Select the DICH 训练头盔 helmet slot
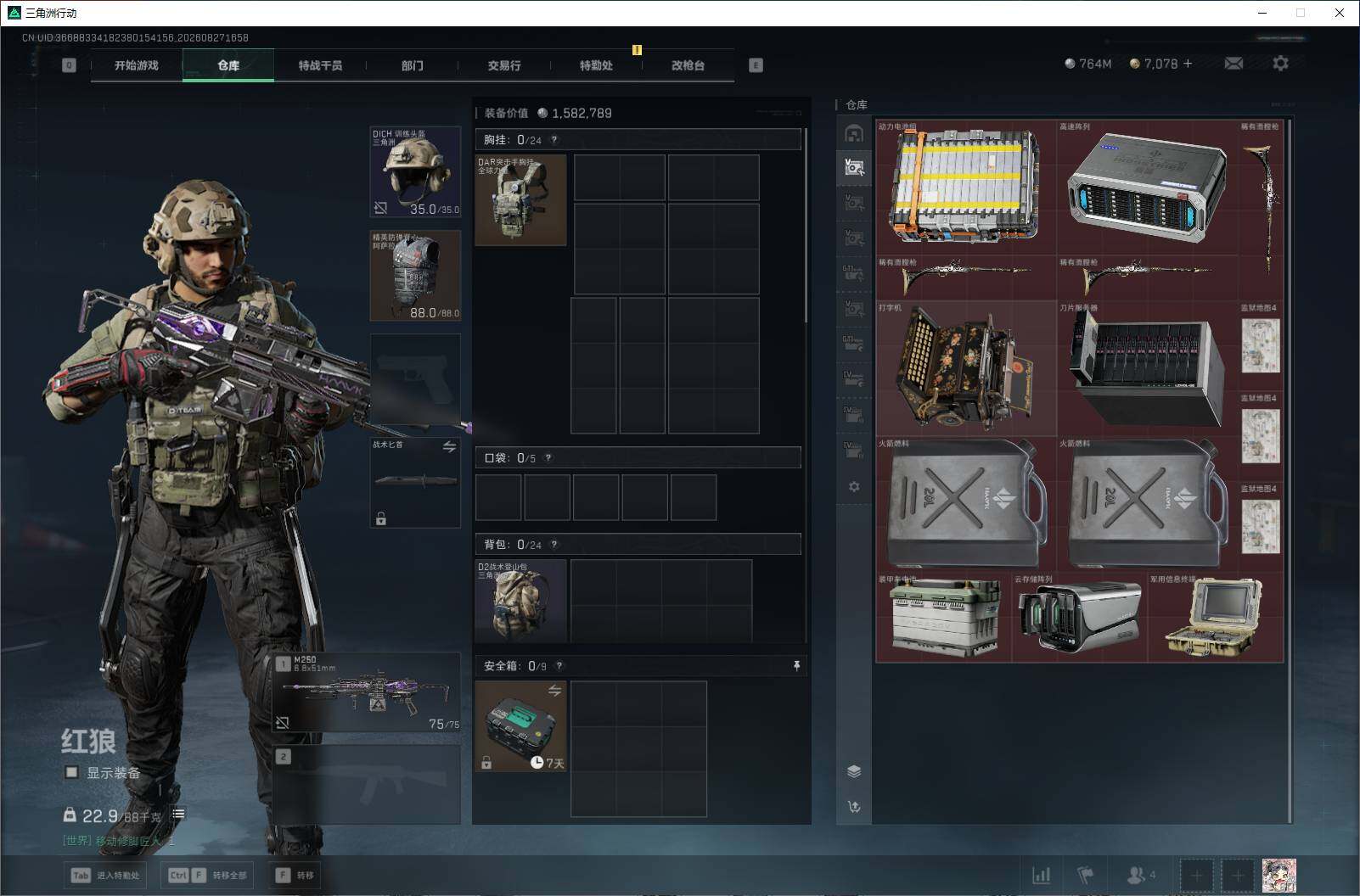The height and width of the screenshot is (896, 1360). (415, 172)
